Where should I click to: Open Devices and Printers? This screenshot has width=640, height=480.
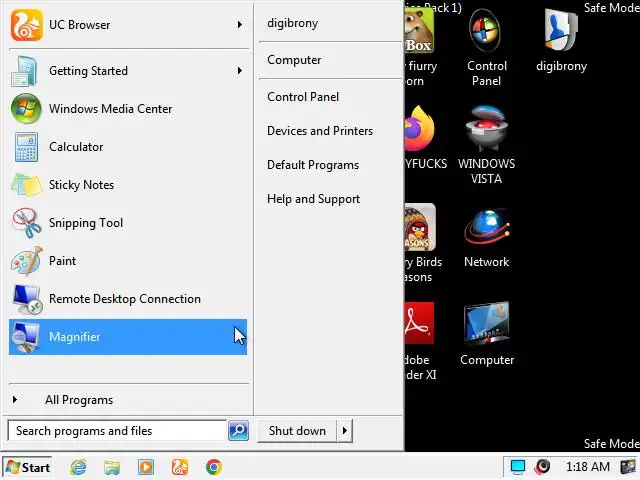[320, 131]
